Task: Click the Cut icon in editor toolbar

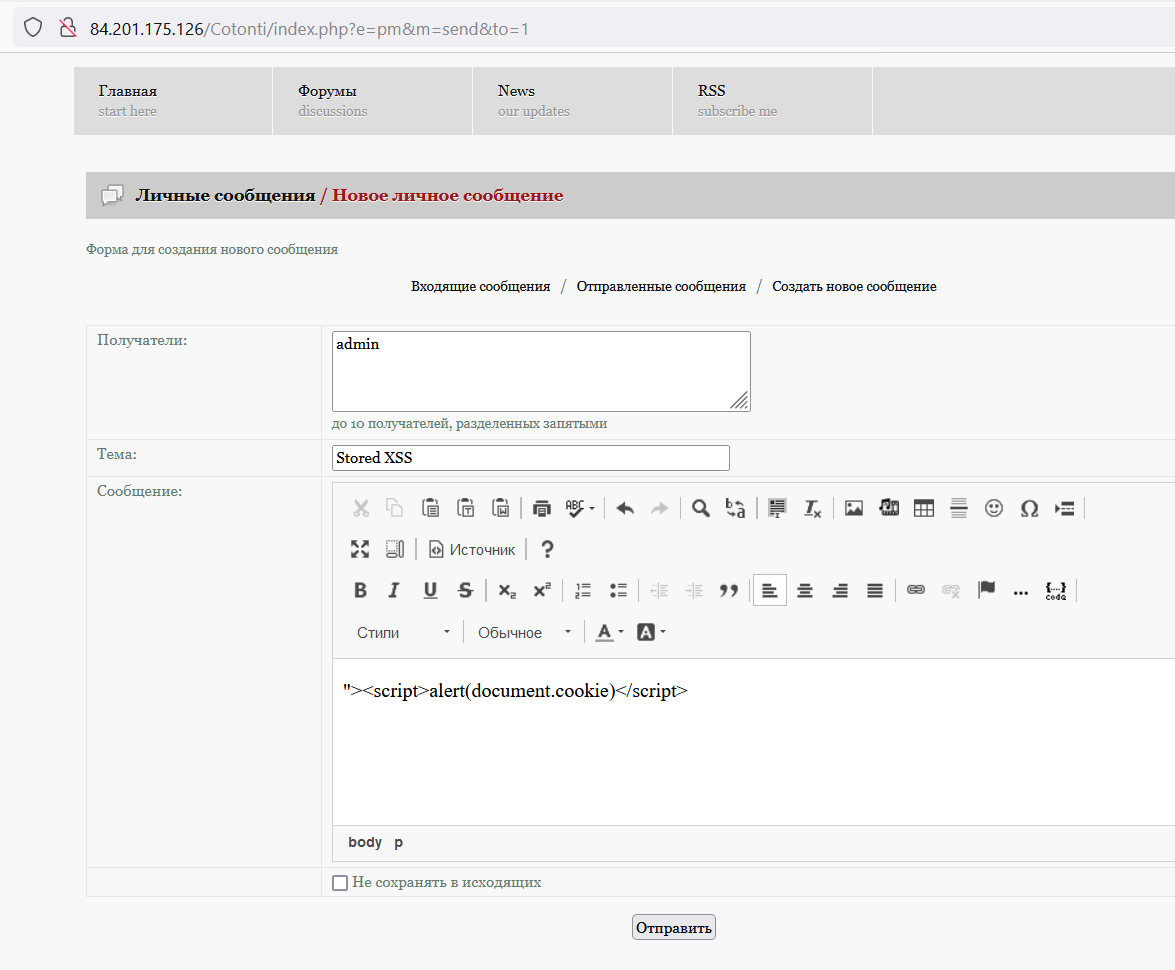Action: click(360, 508)
